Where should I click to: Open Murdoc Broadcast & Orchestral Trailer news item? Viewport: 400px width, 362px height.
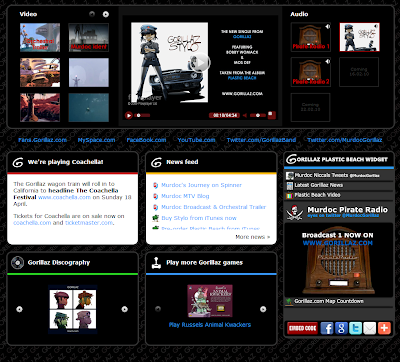coord(214,207)
